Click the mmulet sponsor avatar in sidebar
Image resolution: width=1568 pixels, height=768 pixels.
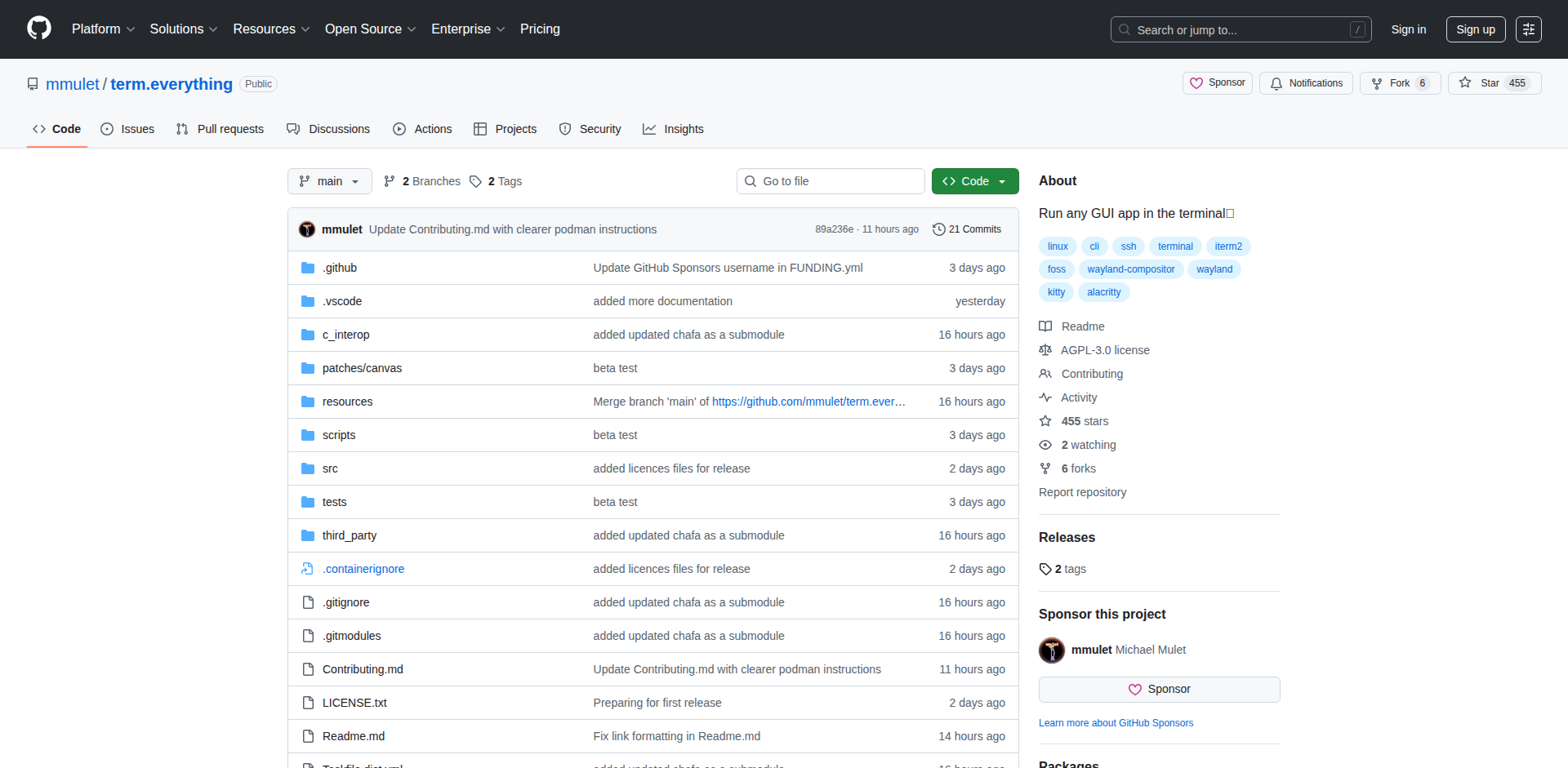(x=1052, y=650)
